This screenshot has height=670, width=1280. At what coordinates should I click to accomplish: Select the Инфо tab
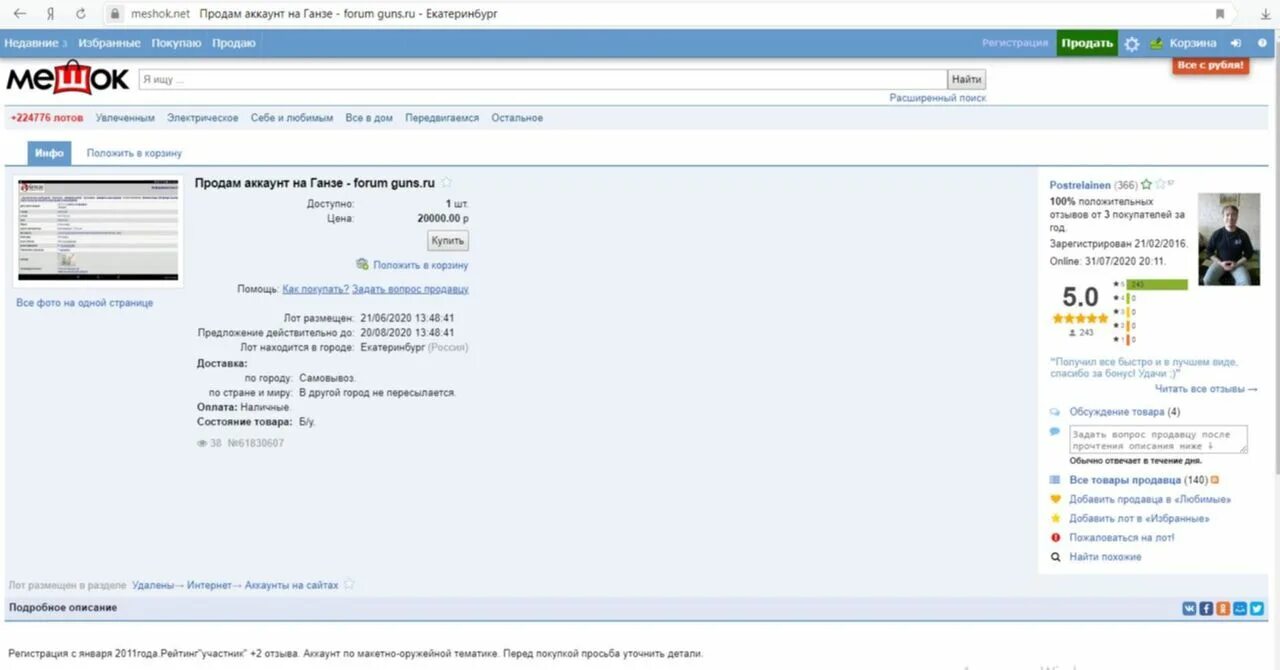point(49,153)
